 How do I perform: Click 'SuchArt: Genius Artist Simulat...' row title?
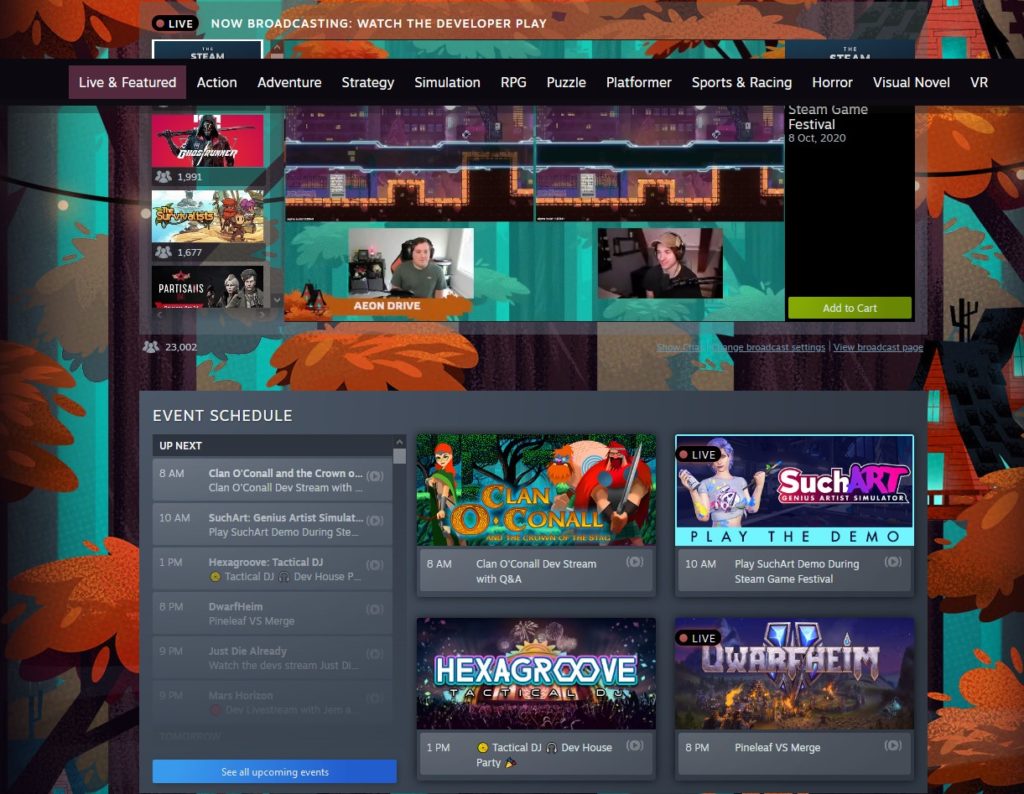pyautogui.click(x=286, y=518)
